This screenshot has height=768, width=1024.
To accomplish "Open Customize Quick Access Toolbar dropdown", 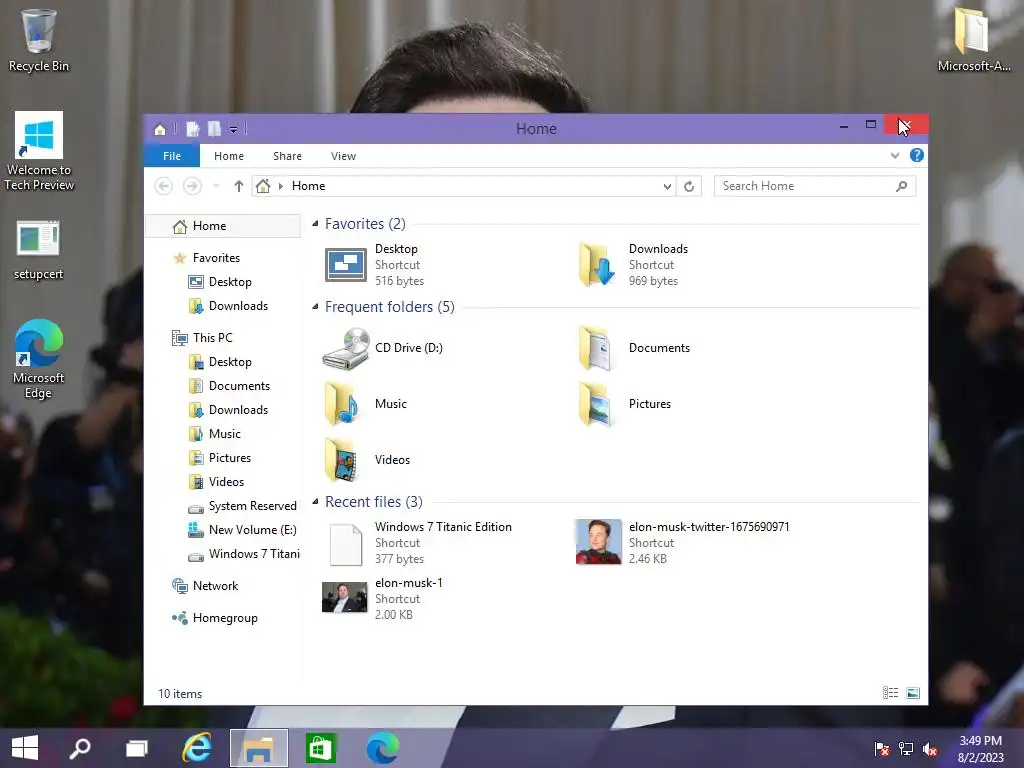I will pyautogui.click(x=233, y=129).
